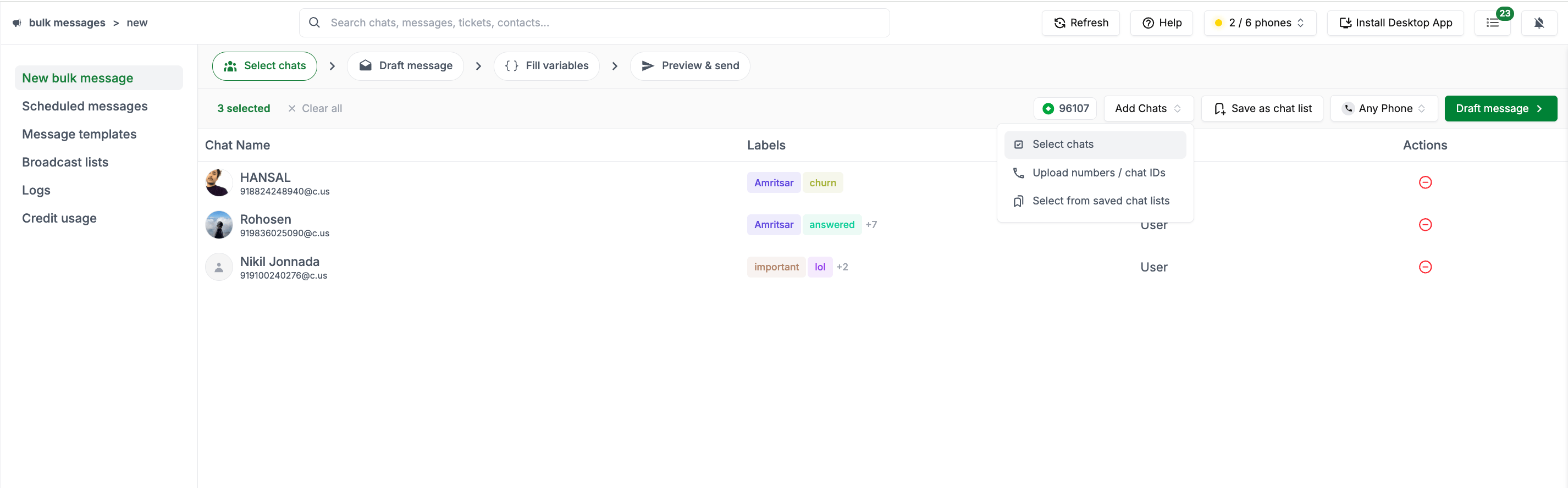Click Clear all to deselect chats
Image resolution: width=1568 pixels, height=488 pixels.
(x=314, y=108)
